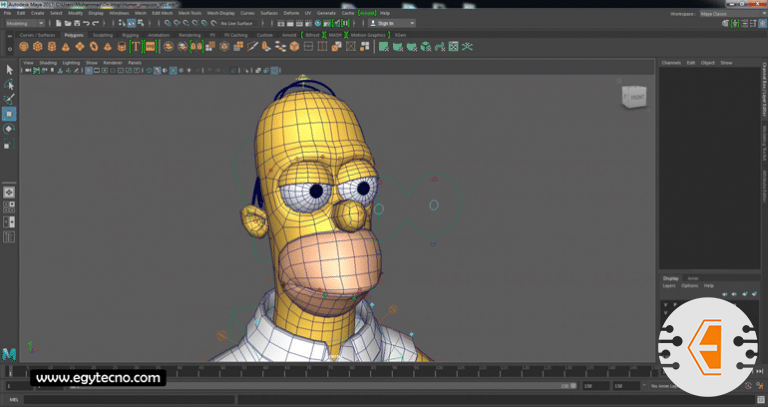Click the Bevel shelf icon
The image size is (768, 407).
tap(294, 47)
